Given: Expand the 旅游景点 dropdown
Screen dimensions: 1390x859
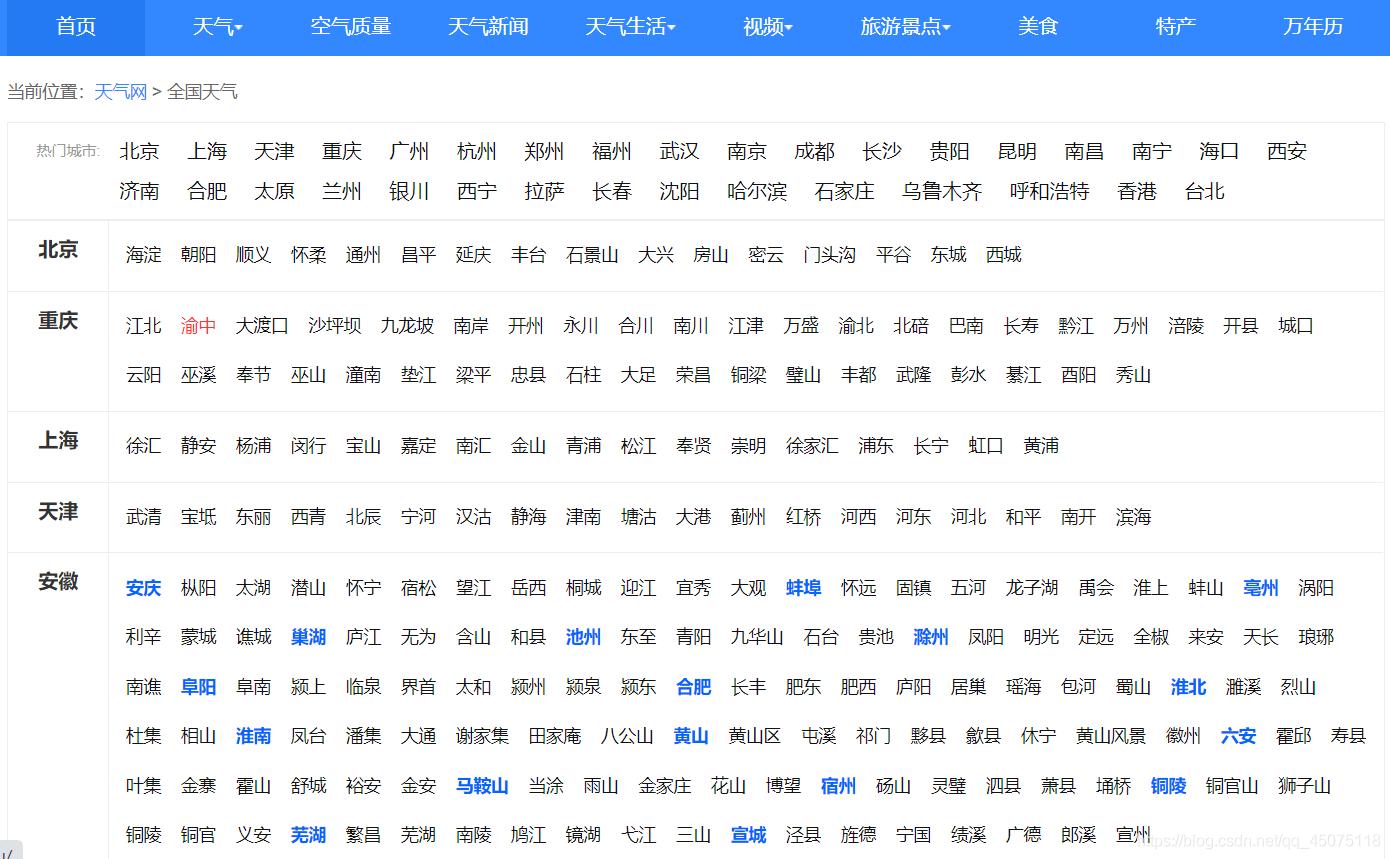Looking at the screenshot, I should 903,27.
